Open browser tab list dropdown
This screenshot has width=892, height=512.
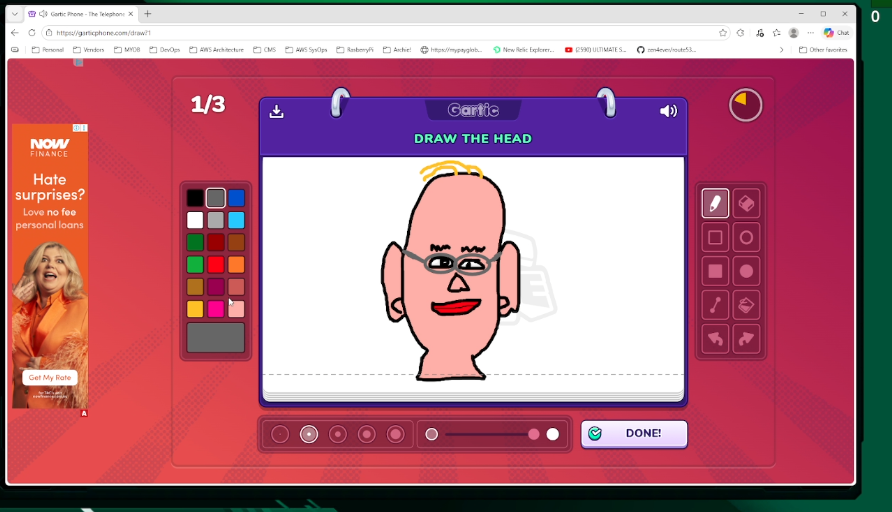(15, 14)
